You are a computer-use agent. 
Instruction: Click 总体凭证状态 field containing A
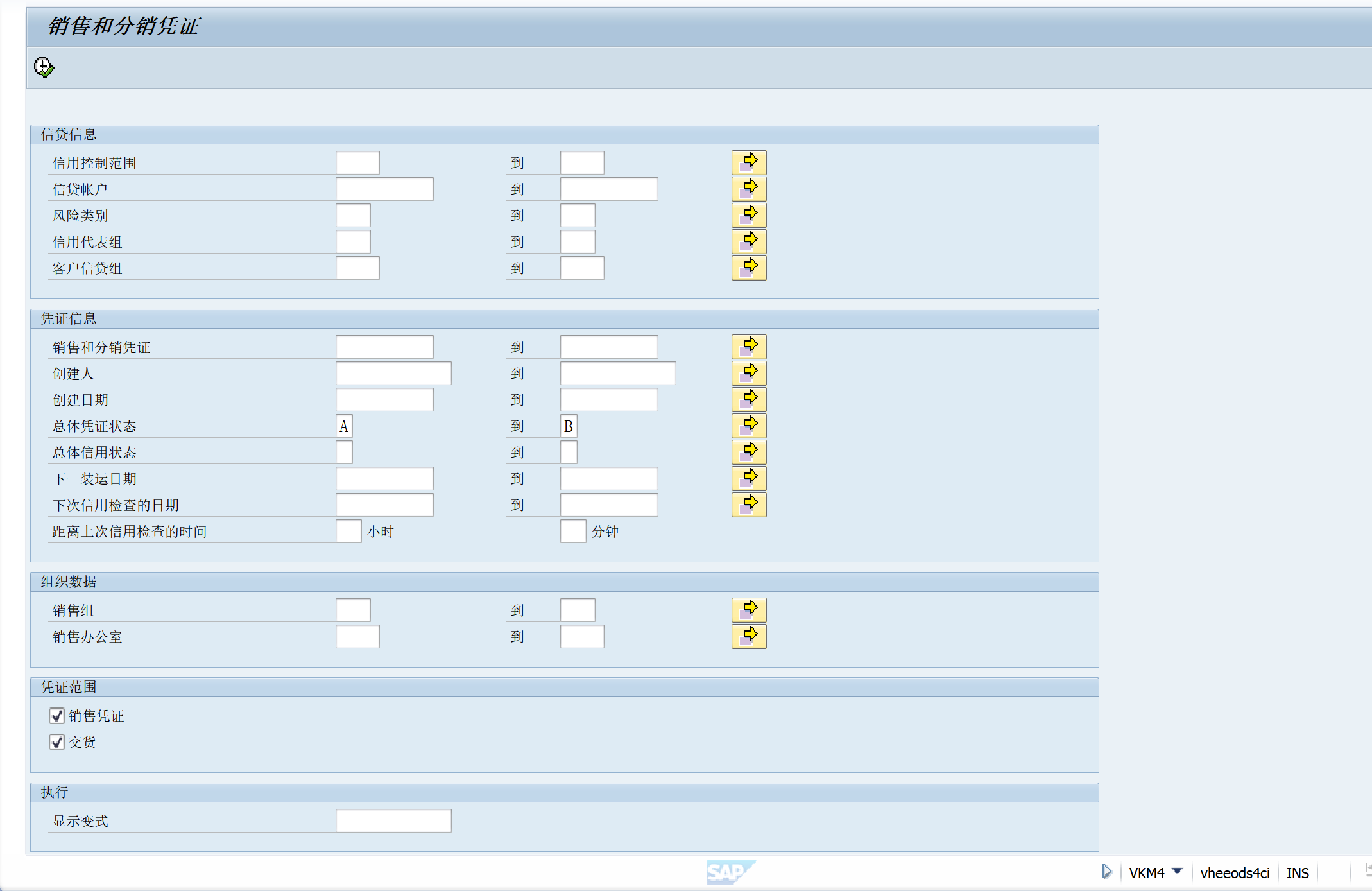[344, 426]
